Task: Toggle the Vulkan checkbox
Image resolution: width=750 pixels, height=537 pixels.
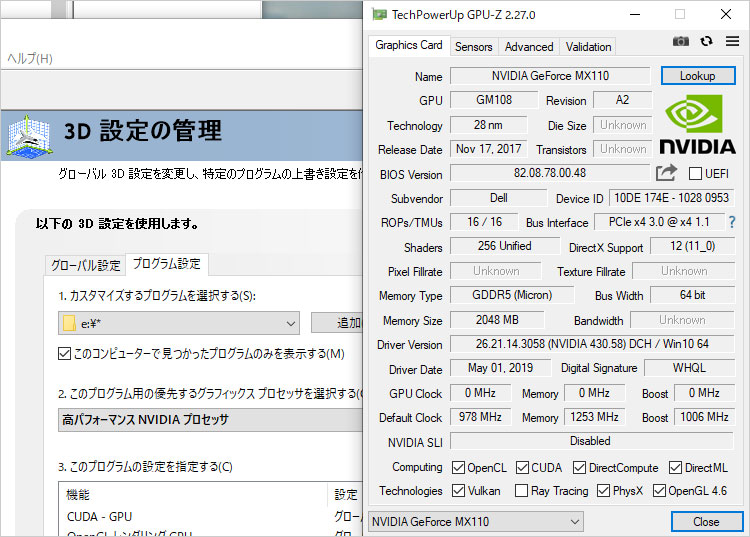Action: (x=458, y=491)
